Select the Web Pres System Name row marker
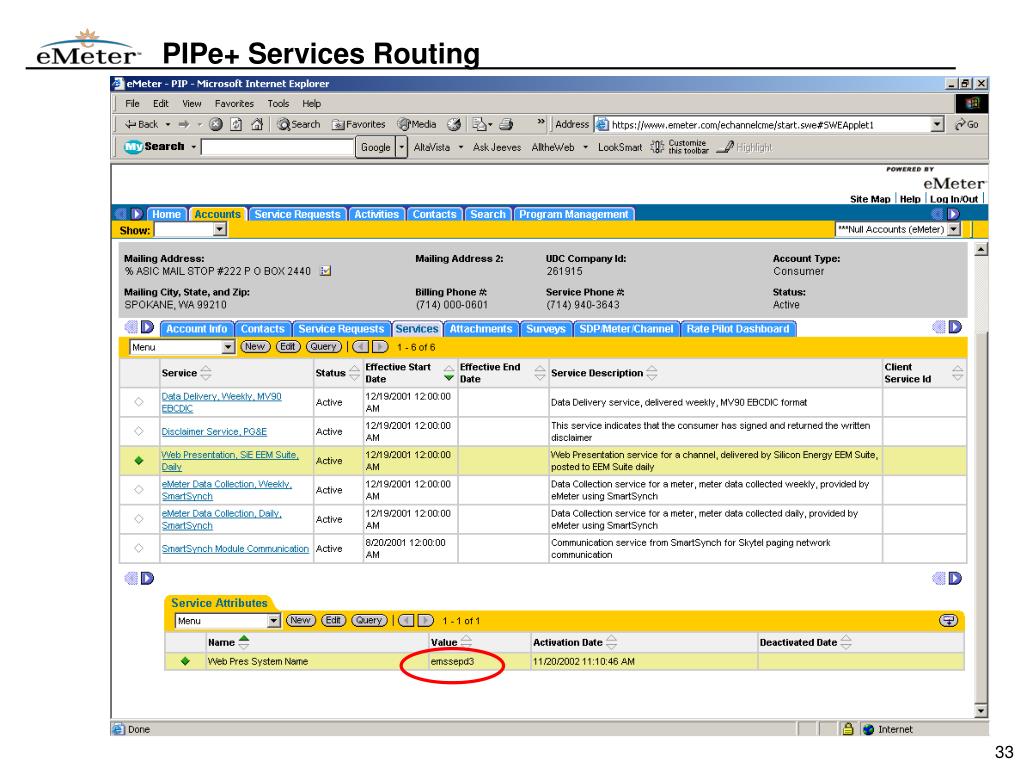 (x=185, y=661)
